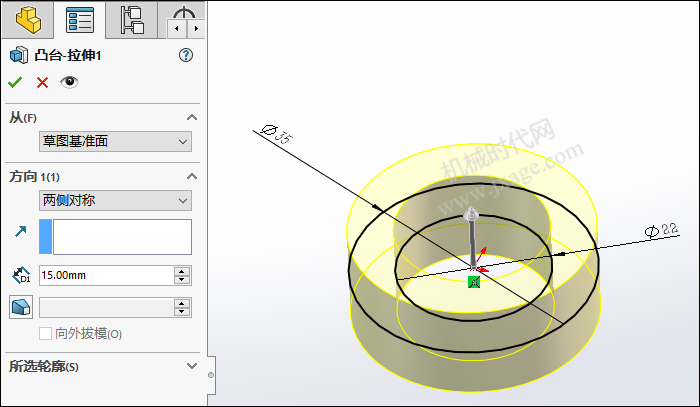This screenshot has height=407, width=700.
Task: Open the 草图基准面 start condition dropdown
Action: coord(115,141)
